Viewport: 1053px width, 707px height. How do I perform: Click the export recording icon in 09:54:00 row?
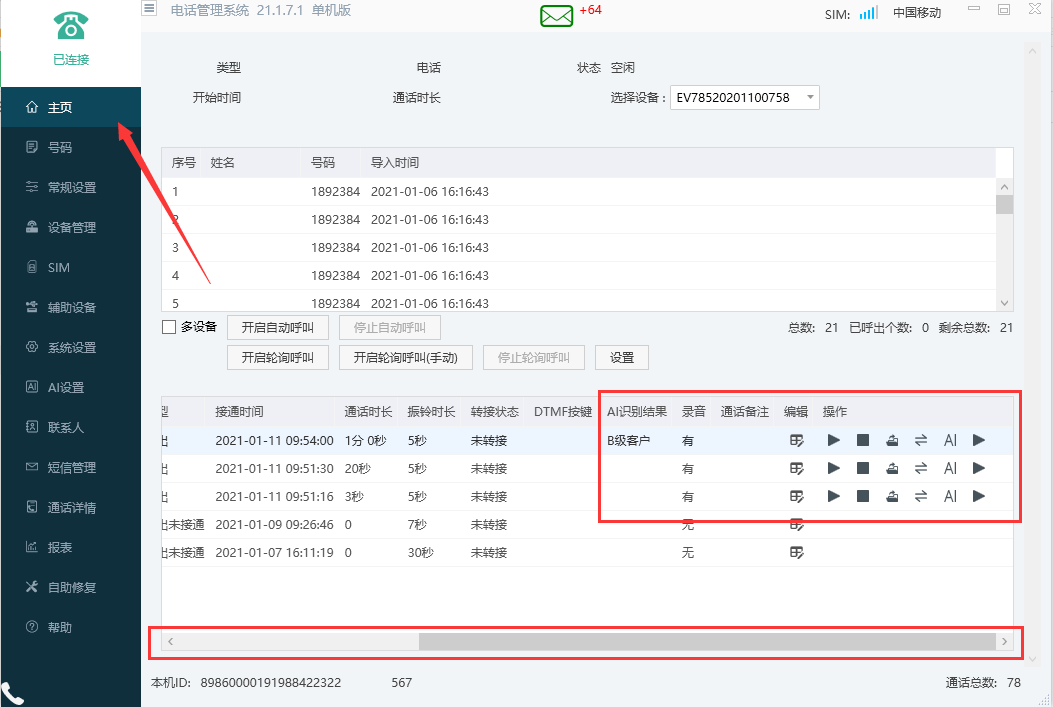coord(892,440)
